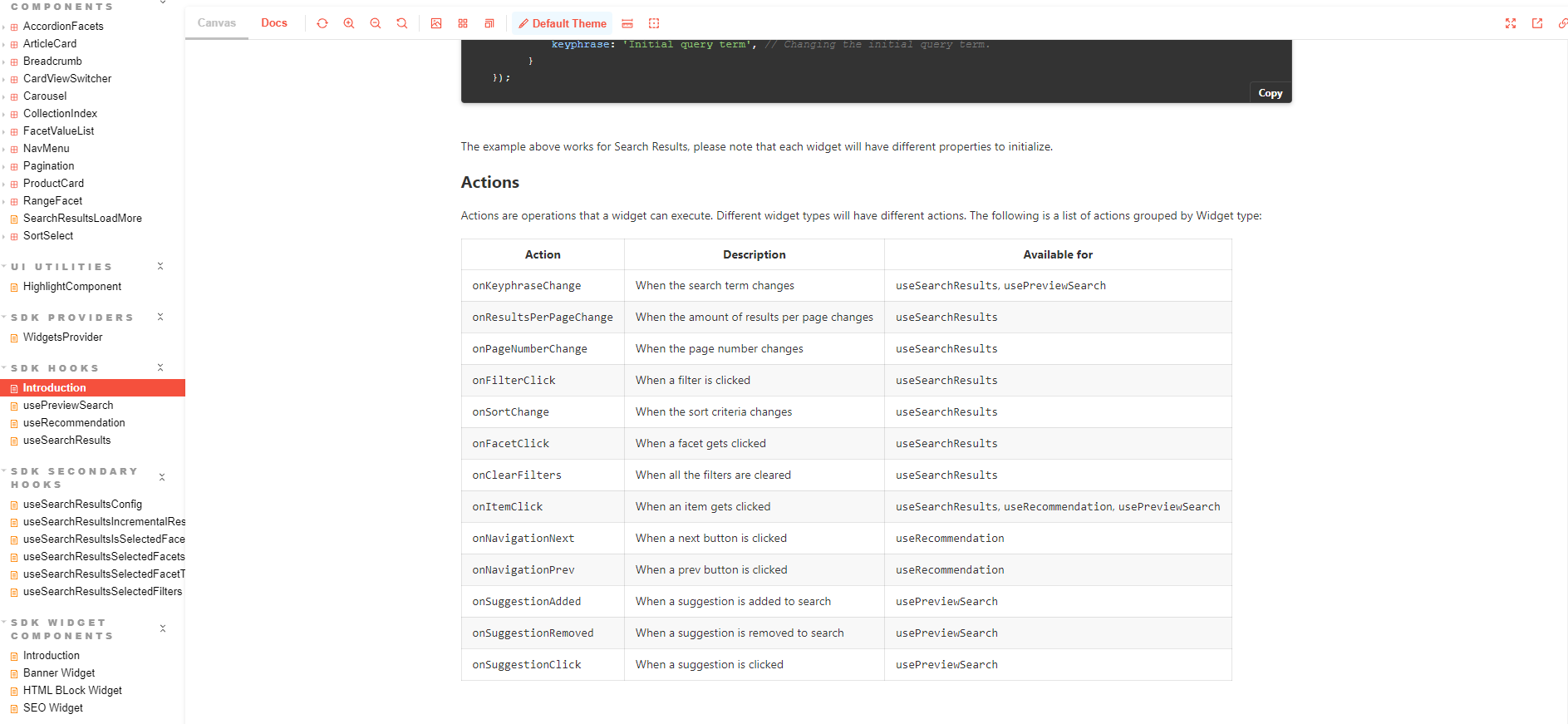Viewport: 1568px width, 724px height.
Task: Click the Reset zoom toolbar icon
Action: point(402,23)
